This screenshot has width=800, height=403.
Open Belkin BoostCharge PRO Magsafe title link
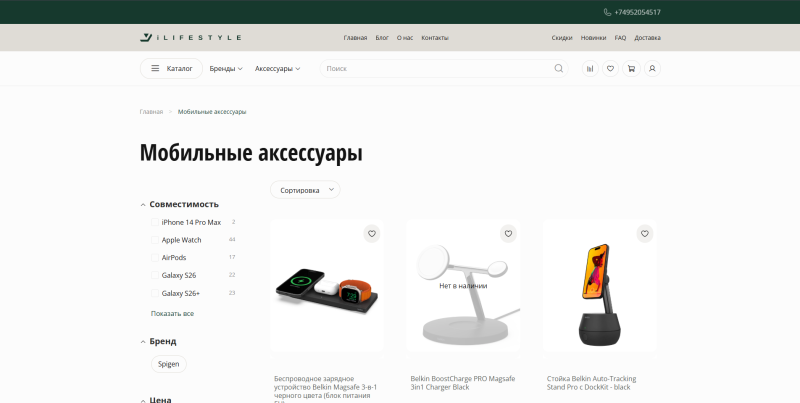tap(463, 383)
